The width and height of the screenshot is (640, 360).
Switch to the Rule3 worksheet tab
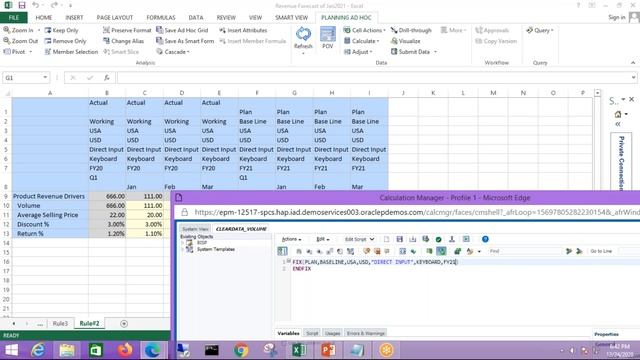[x=60, y=323]
